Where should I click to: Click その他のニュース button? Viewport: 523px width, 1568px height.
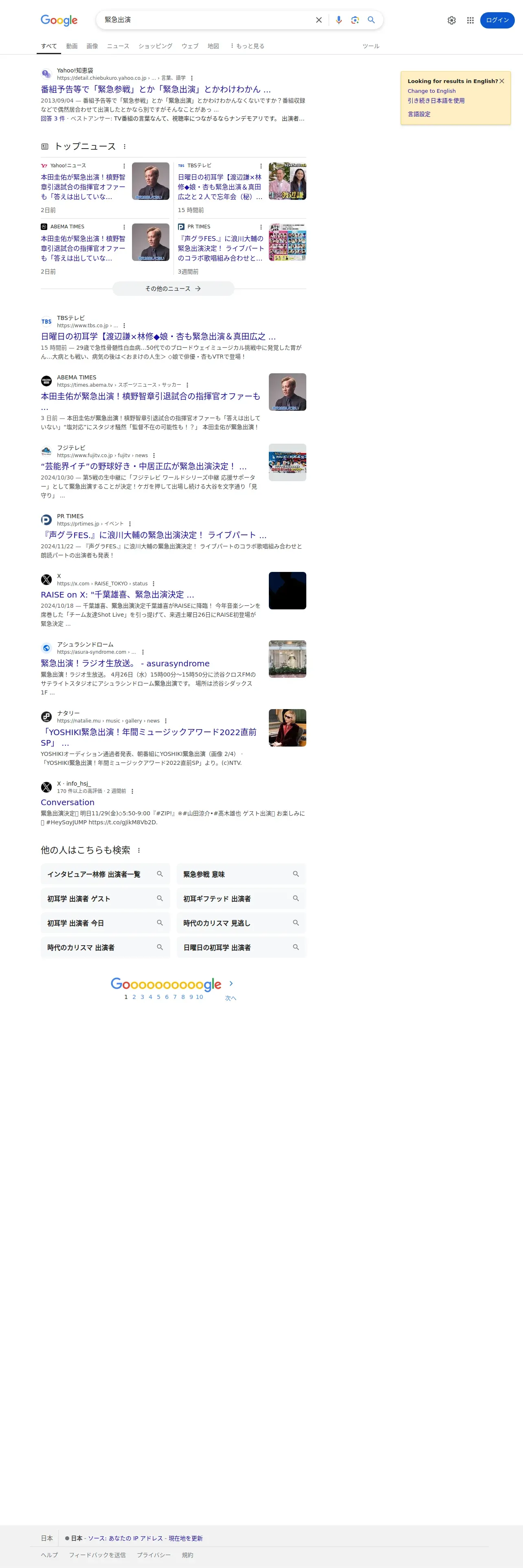(174, 289)
